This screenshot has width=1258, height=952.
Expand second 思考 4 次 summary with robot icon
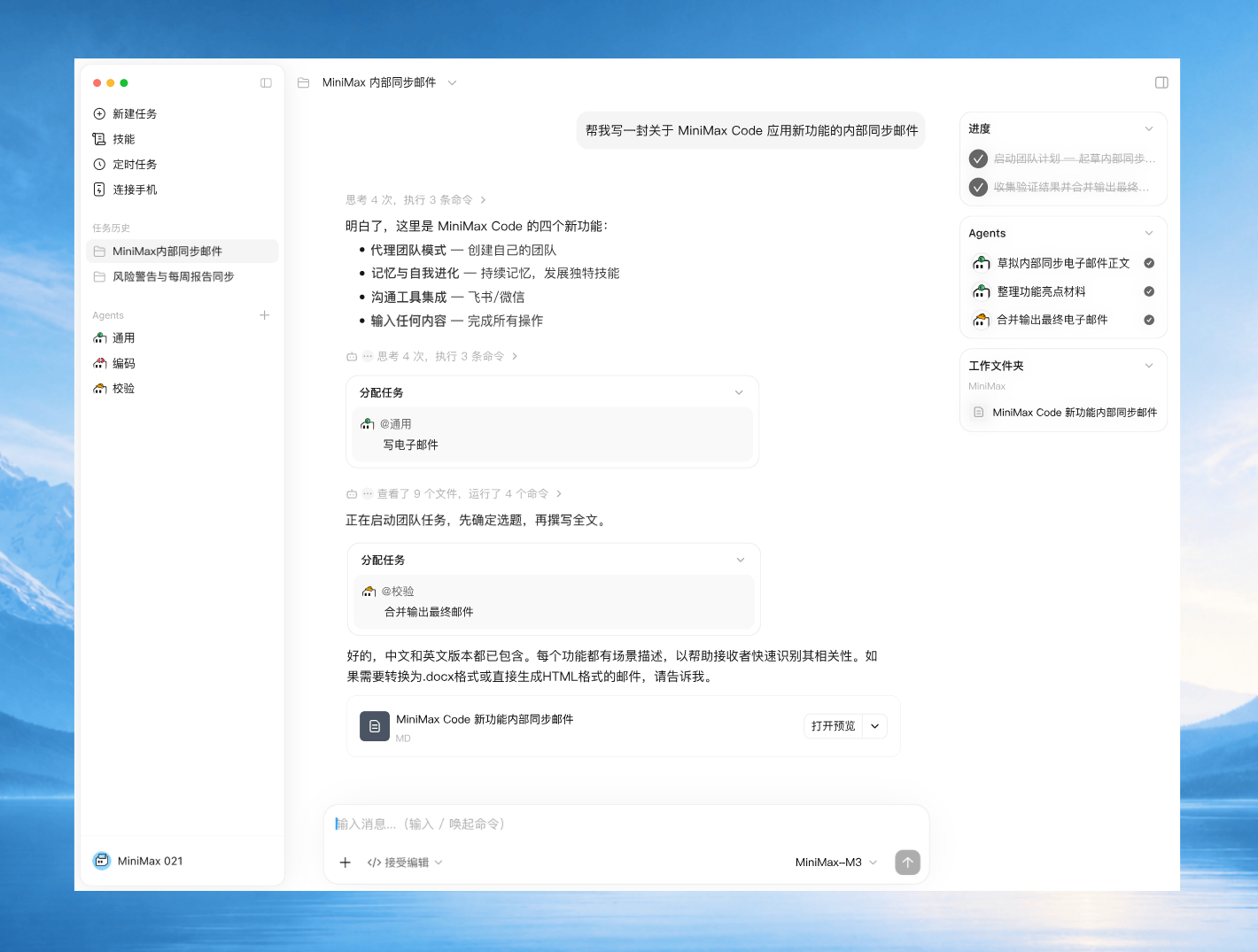coord(431,356)
